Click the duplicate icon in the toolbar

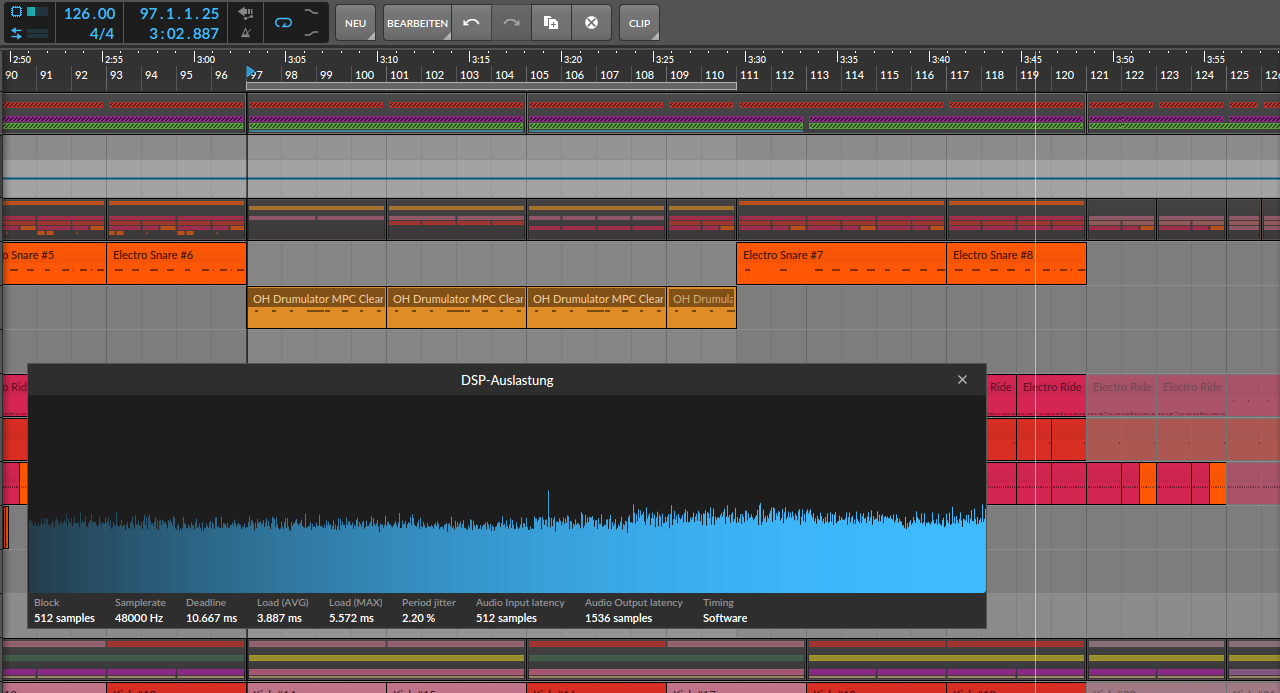(551, 22)
